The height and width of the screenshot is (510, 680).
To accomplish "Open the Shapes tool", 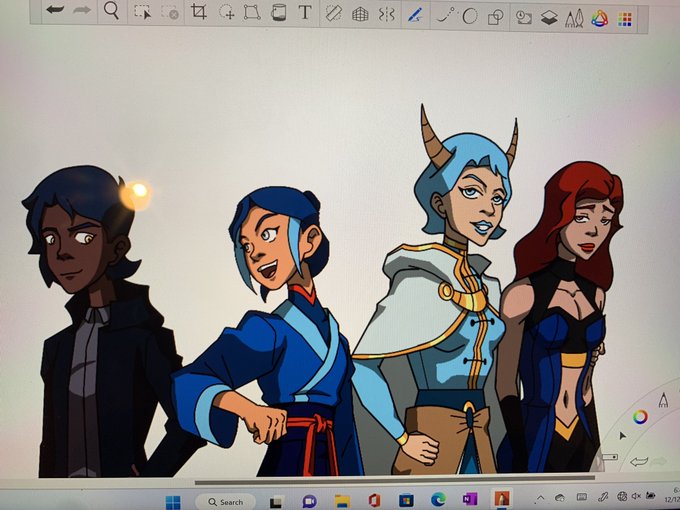I will tap(495, 17).
